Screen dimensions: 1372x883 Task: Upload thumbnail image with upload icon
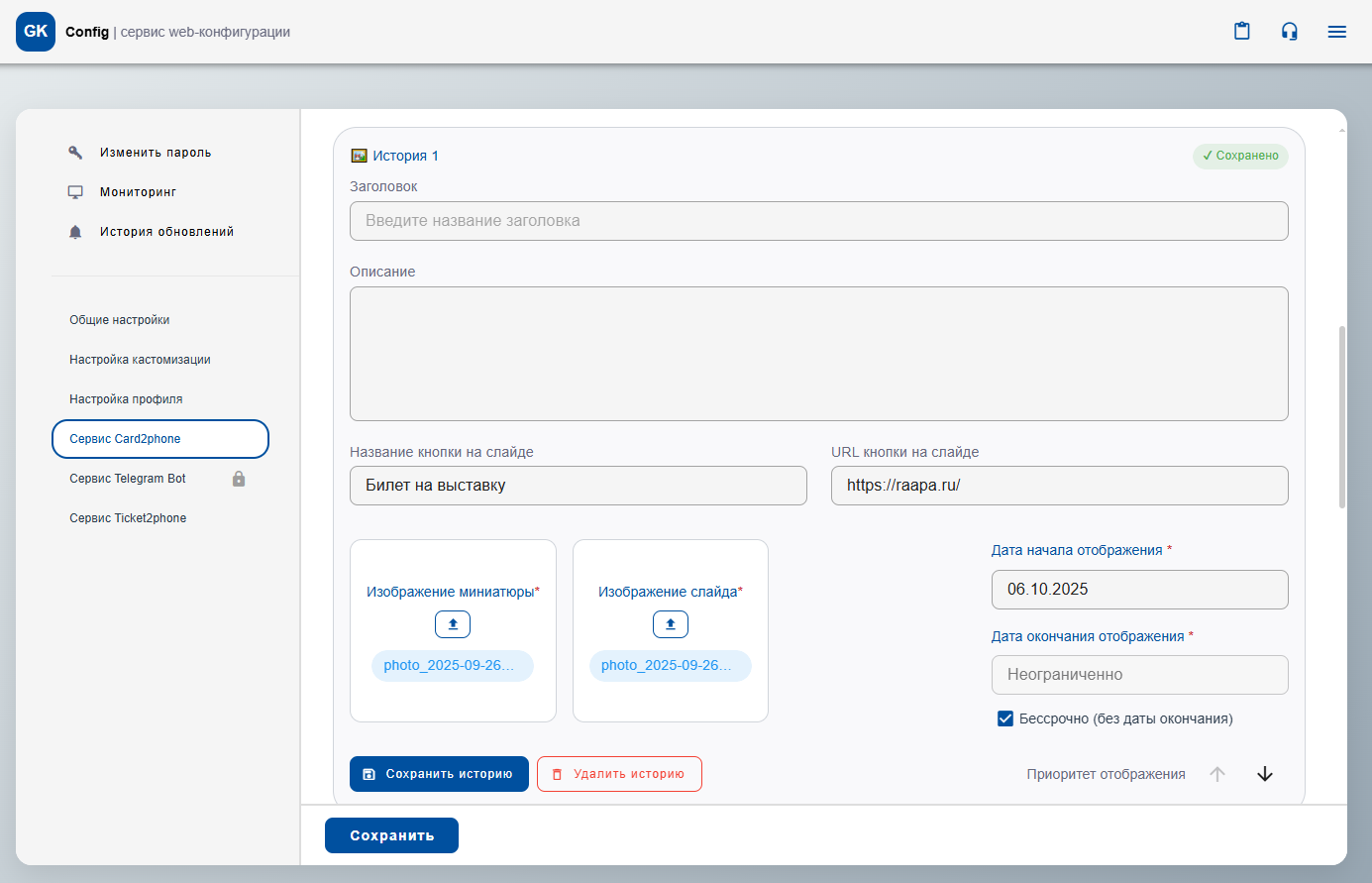453,624
